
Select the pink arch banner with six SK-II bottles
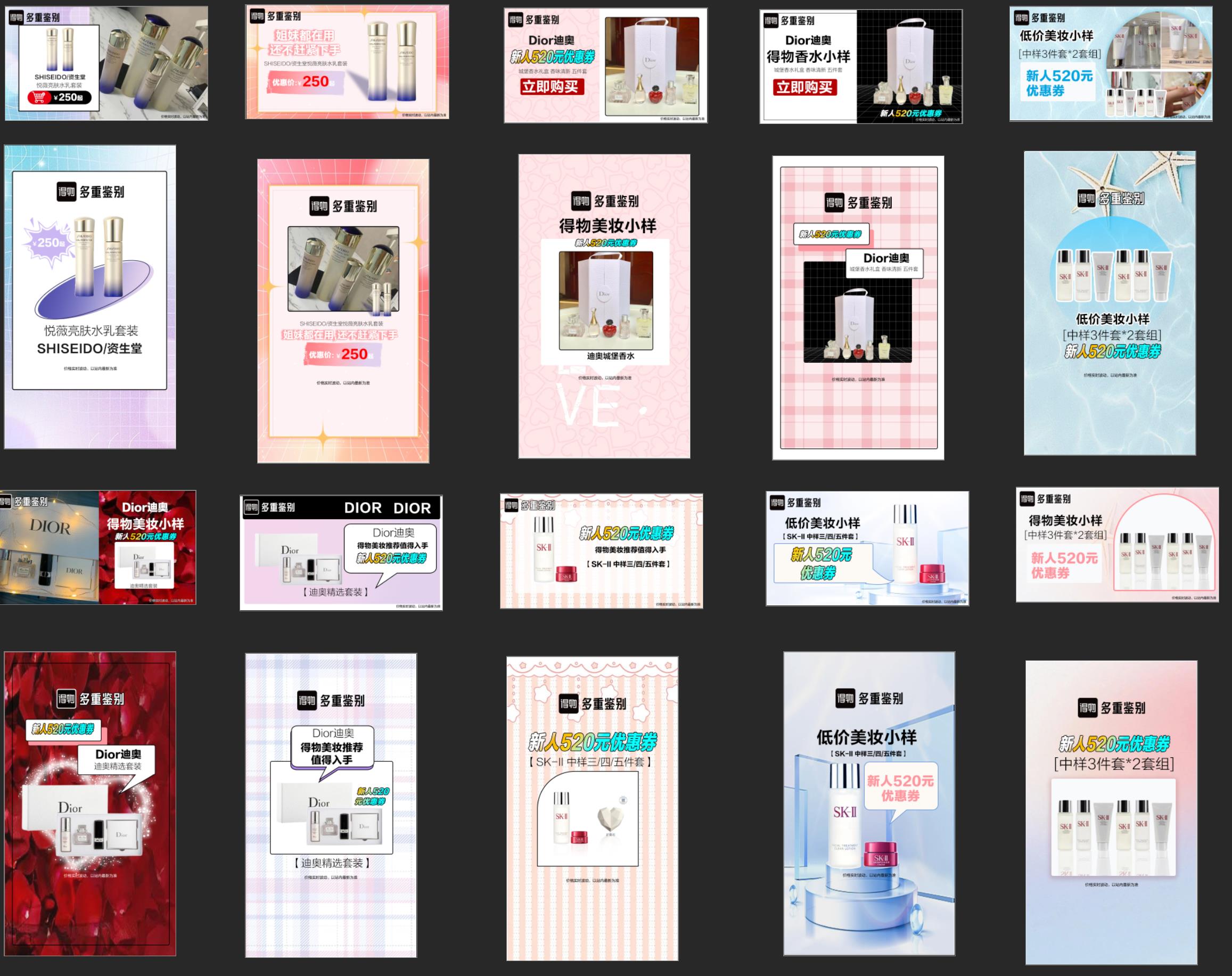[x=1117, y=545]
